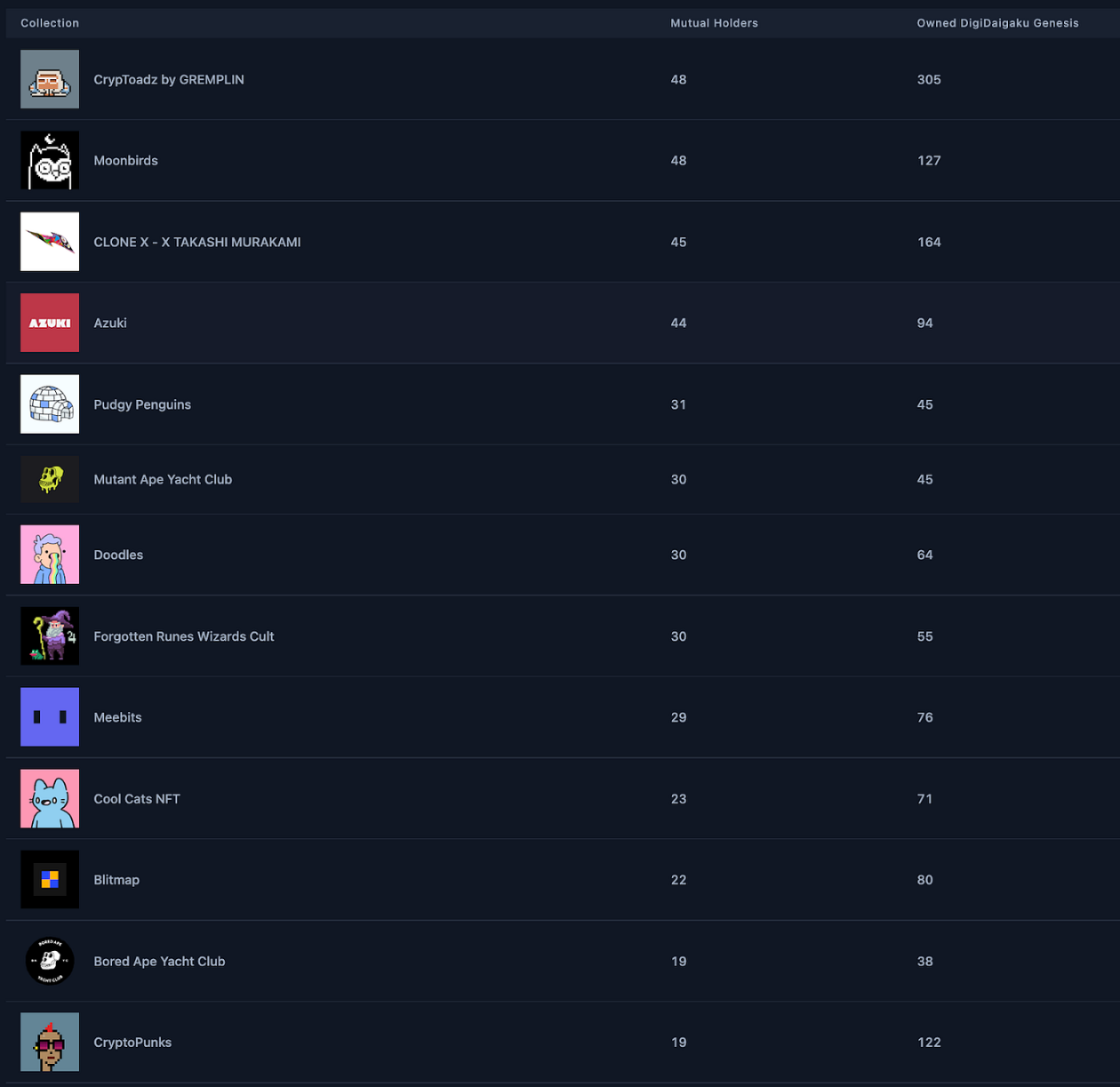Select the Cool Cats NFT blue cat icon
The image size is (1120, 1087).
click(50, 799)
